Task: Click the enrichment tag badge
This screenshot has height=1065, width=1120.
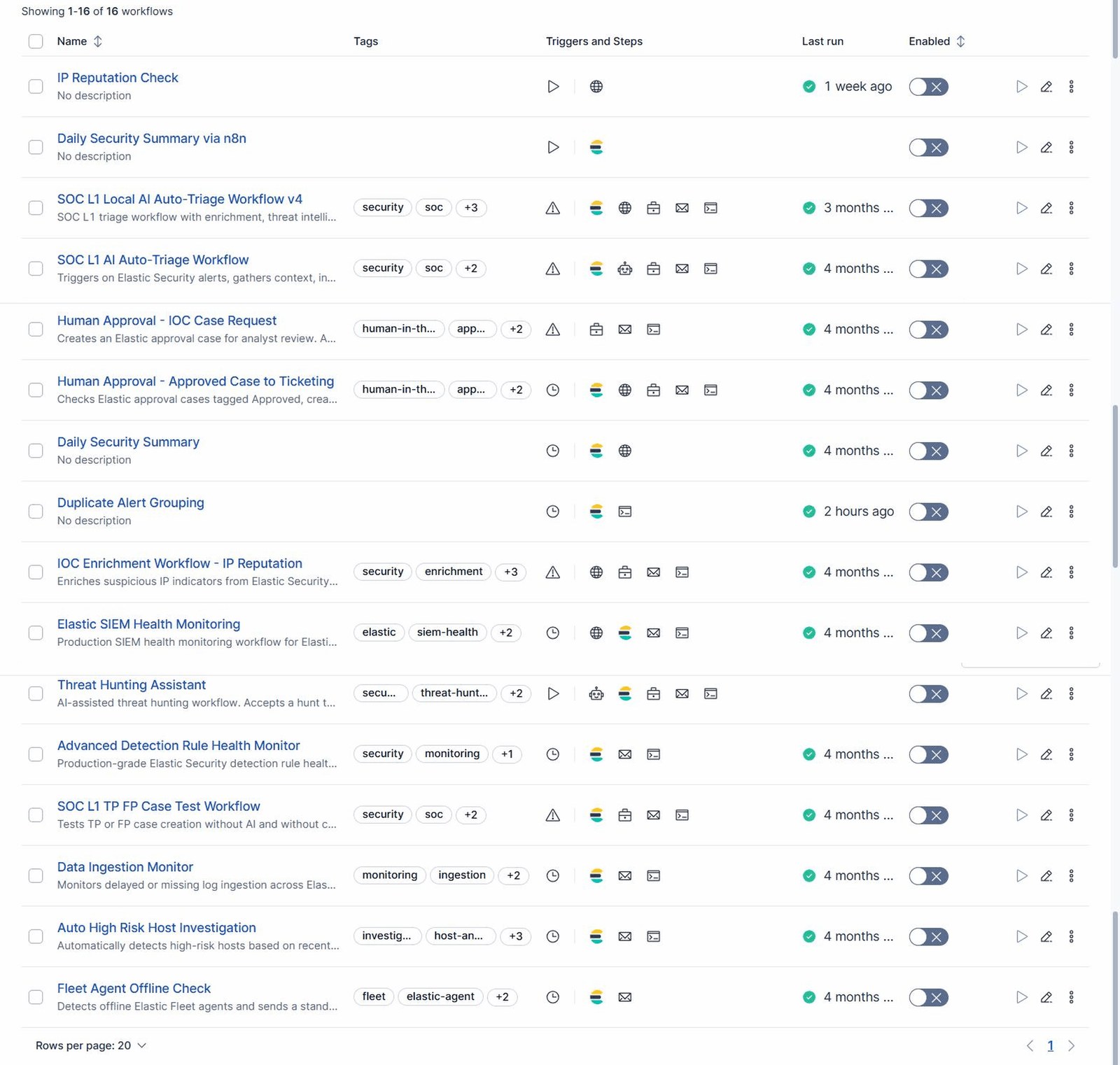Action: 454,572
